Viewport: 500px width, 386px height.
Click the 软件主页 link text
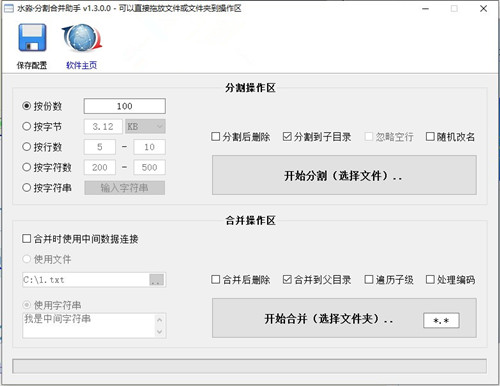tap(82, 65)
